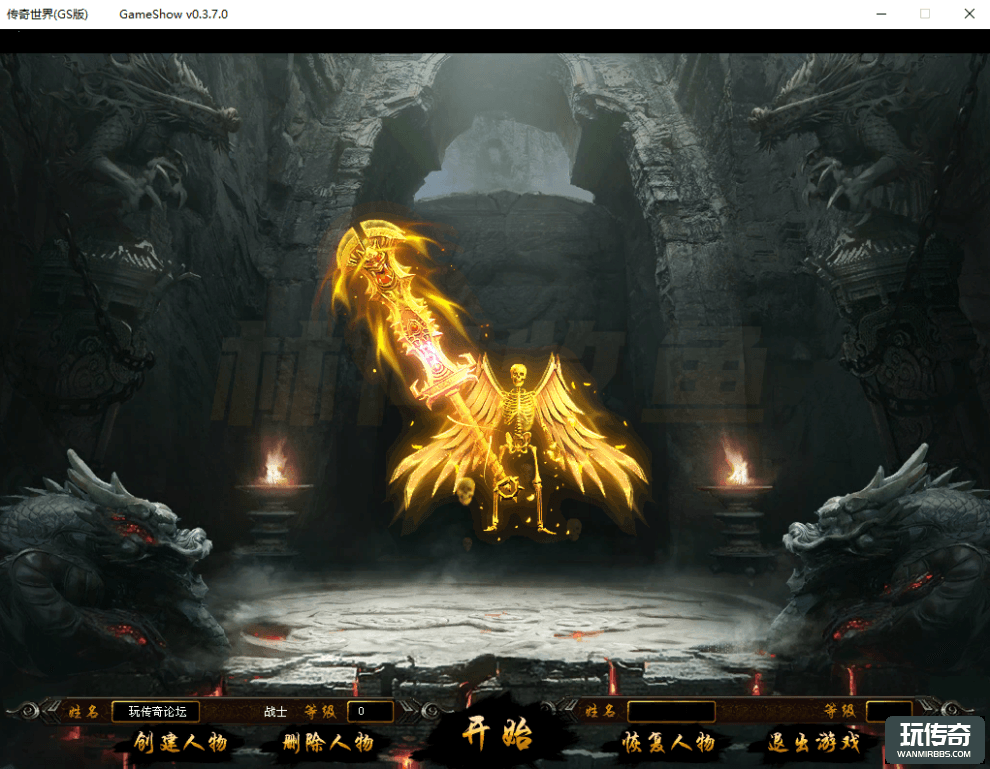Screen dimensions: 990x769
Task: Close the GameShow window
Action: (970, 14)
